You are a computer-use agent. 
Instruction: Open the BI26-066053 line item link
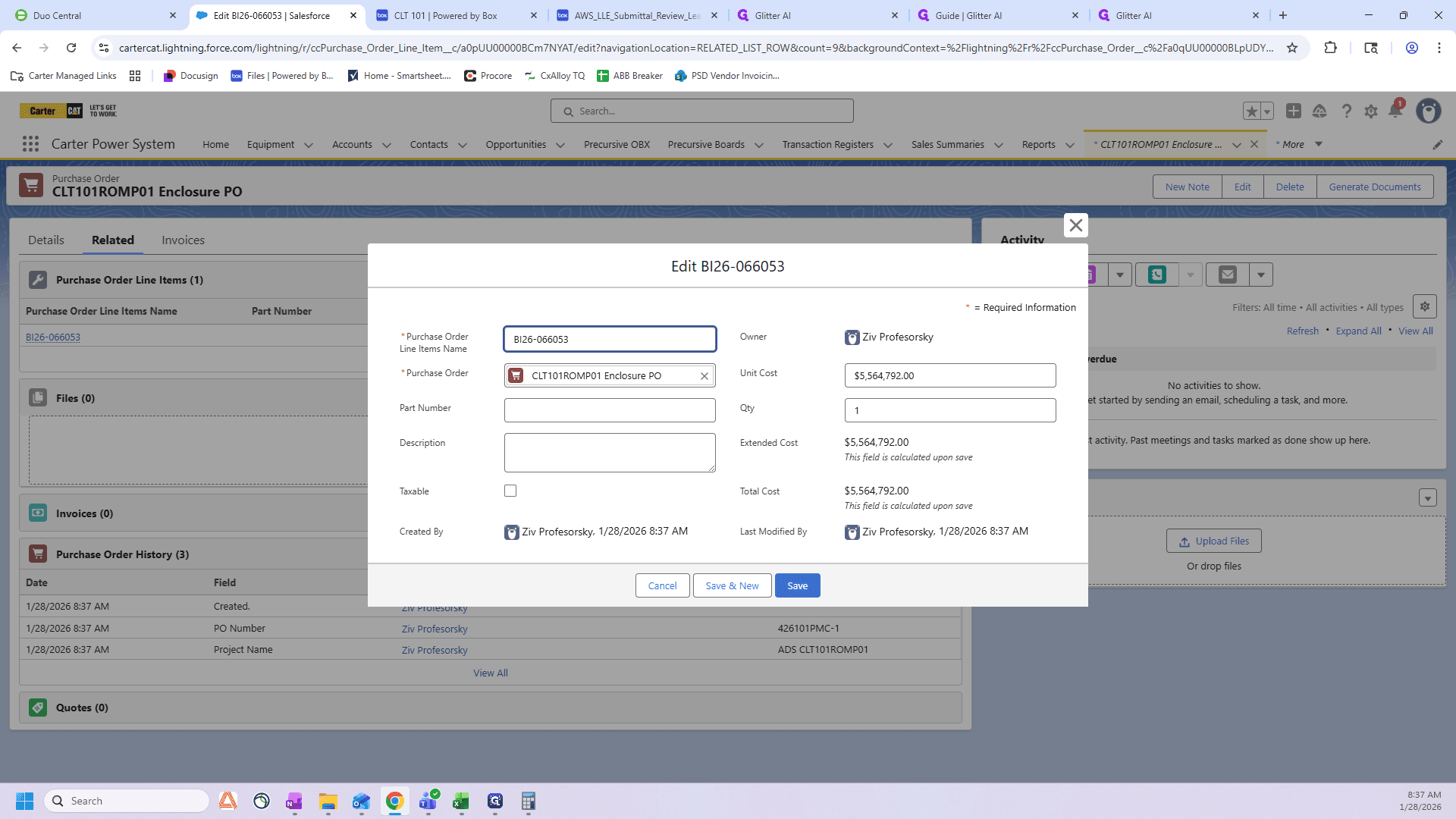(x=53, y=337)
